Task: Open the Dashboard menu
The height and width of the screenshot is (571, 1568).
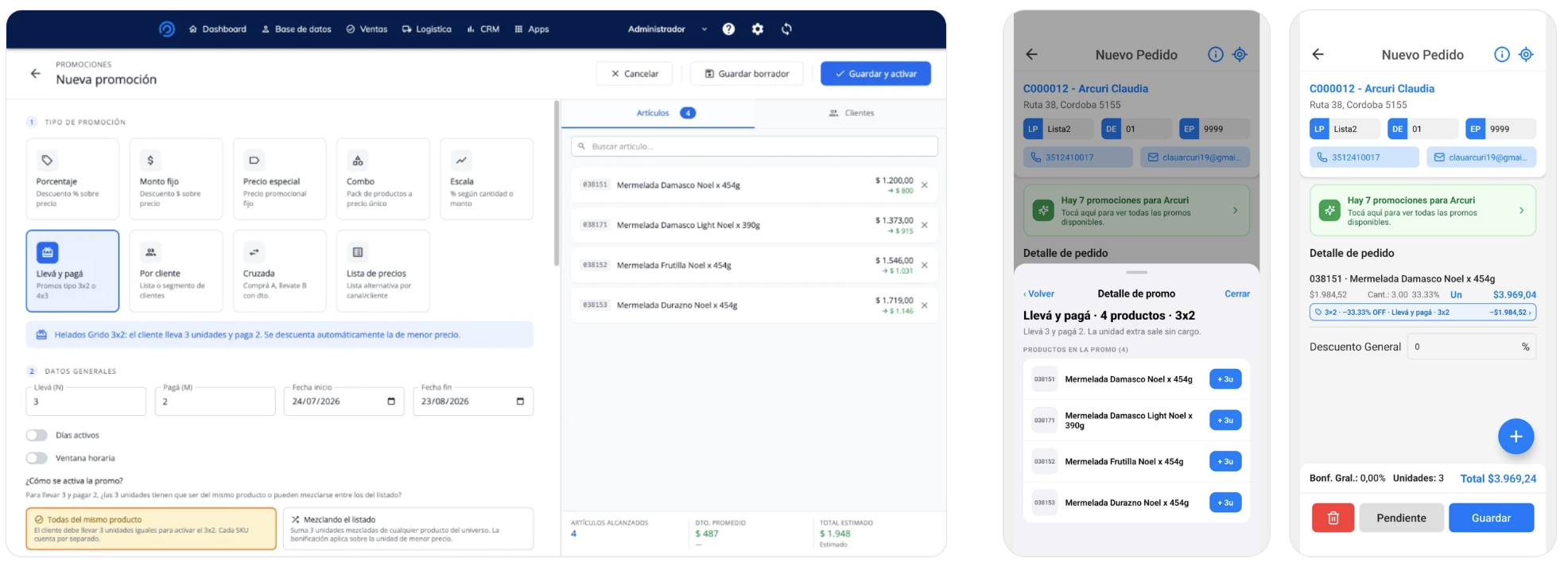Action: tap(217, 29)
